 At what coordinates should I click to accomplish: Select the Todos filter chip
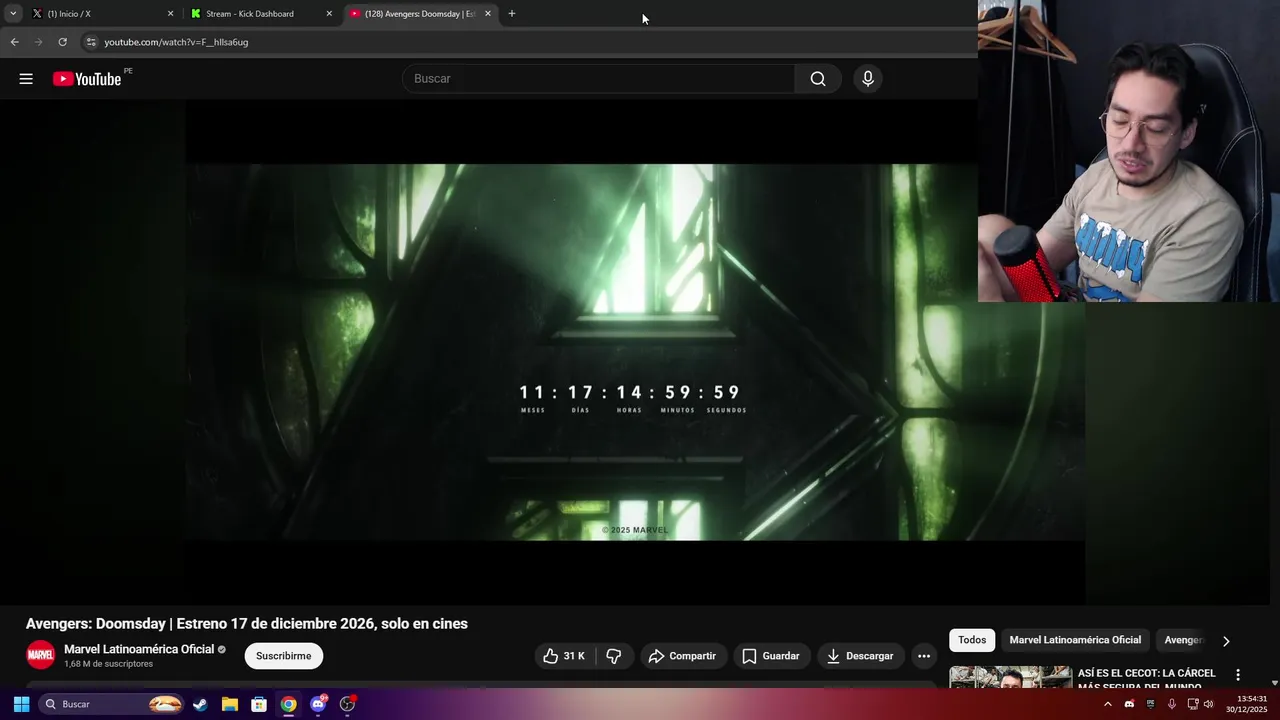click(x=972, y=640)
